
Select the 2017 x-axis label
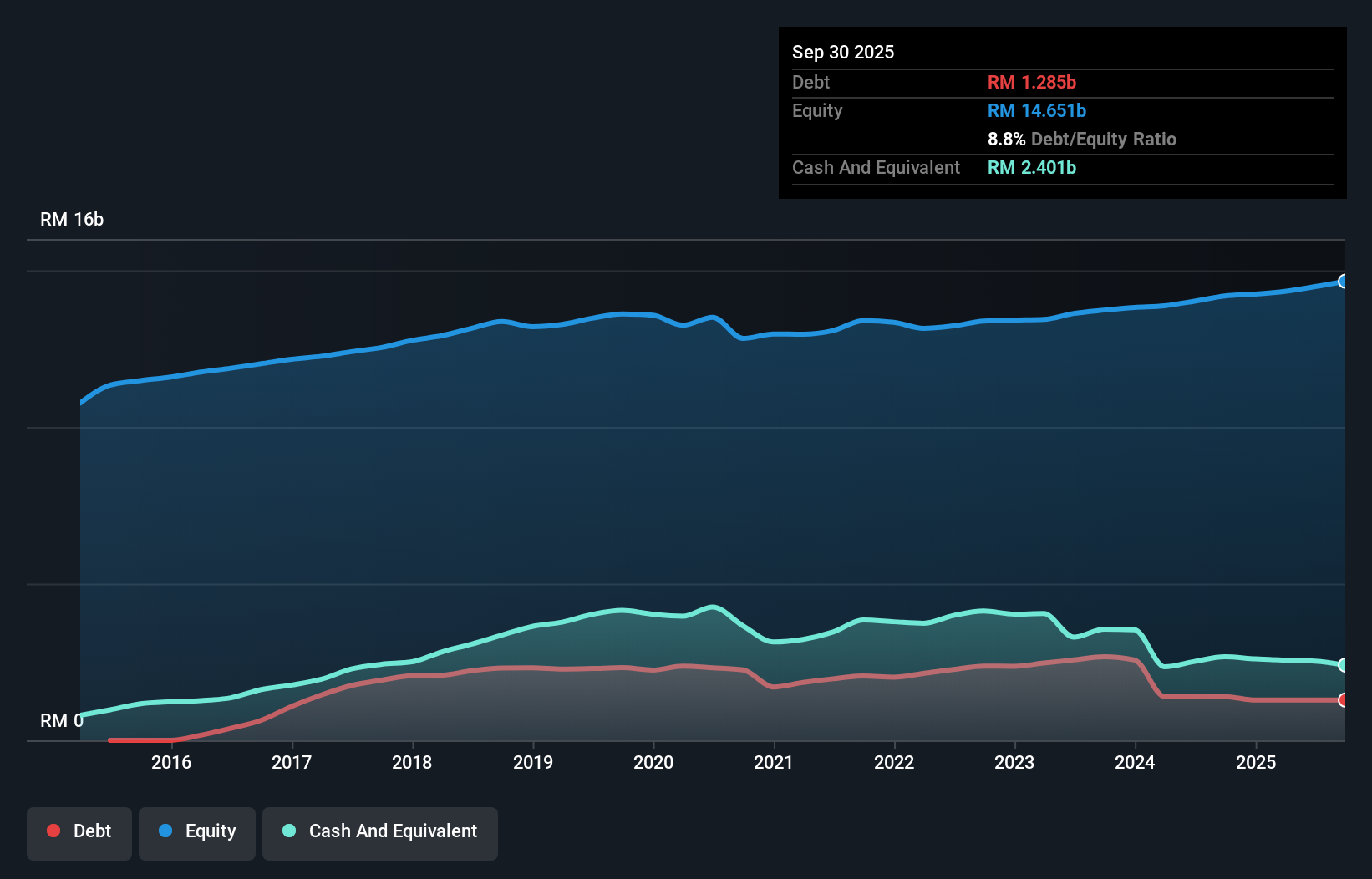tap(292, 762)
